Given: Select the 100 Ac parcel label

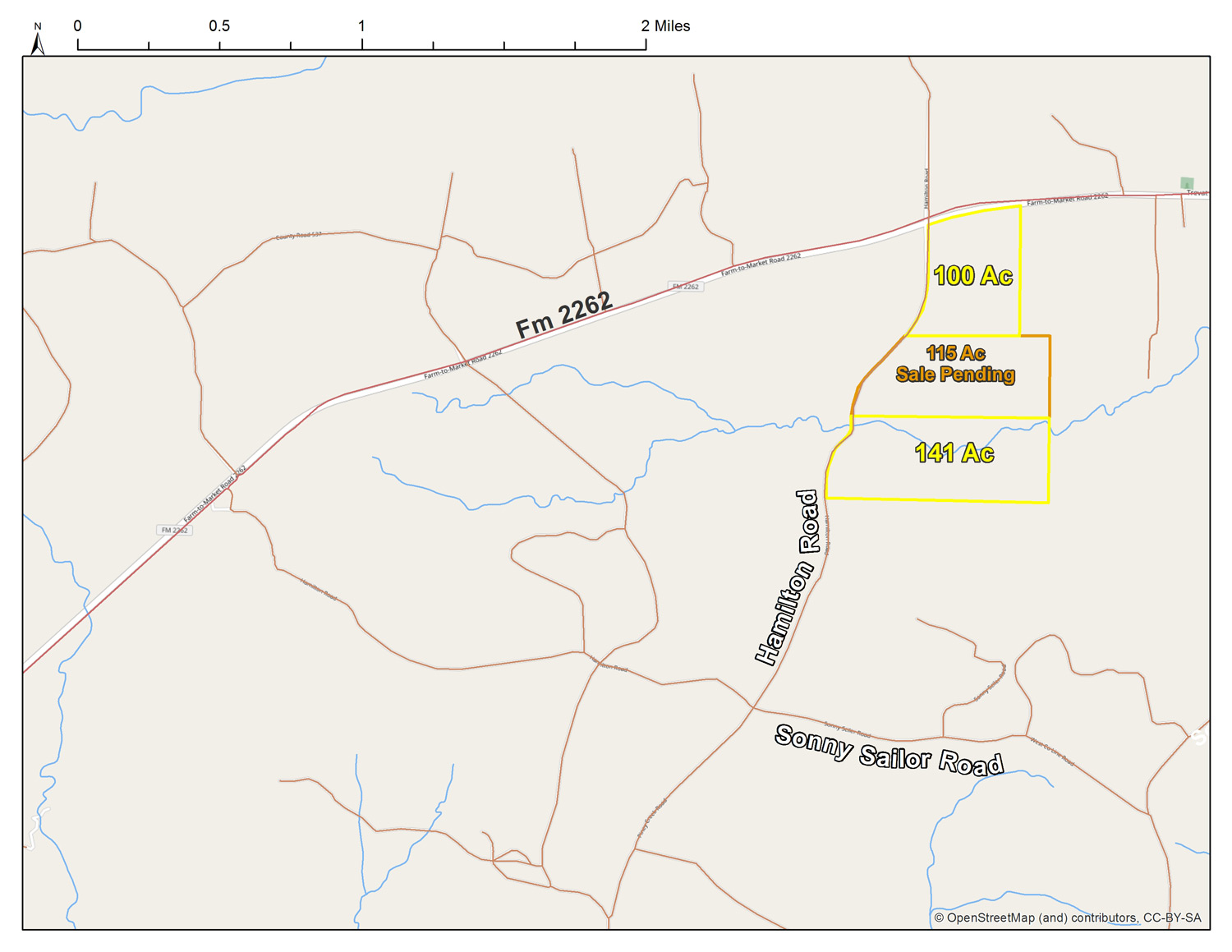Looking at the screenshot, I should pos(972,276).
